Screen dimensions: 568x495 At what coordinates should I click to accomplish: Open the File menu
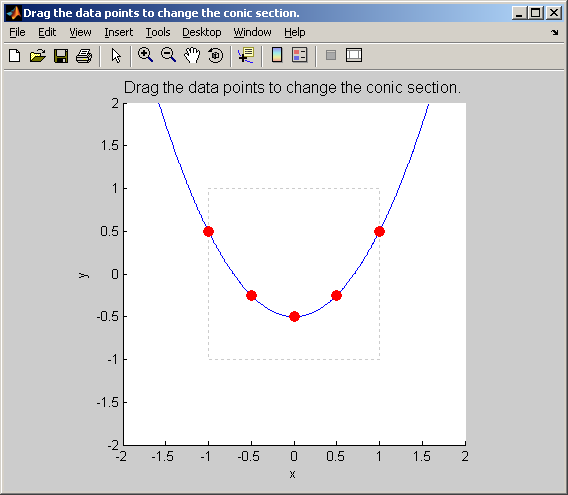tap(17, 32)
